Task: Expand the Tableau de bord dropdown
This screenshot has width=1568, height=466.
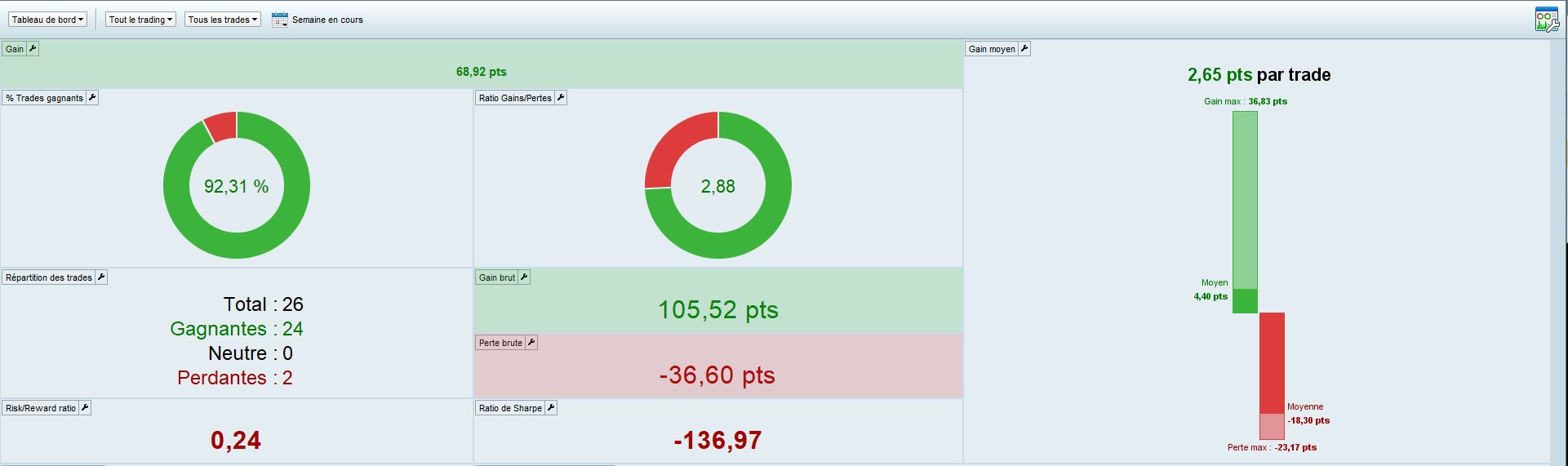Action: (x=47, y=20)
